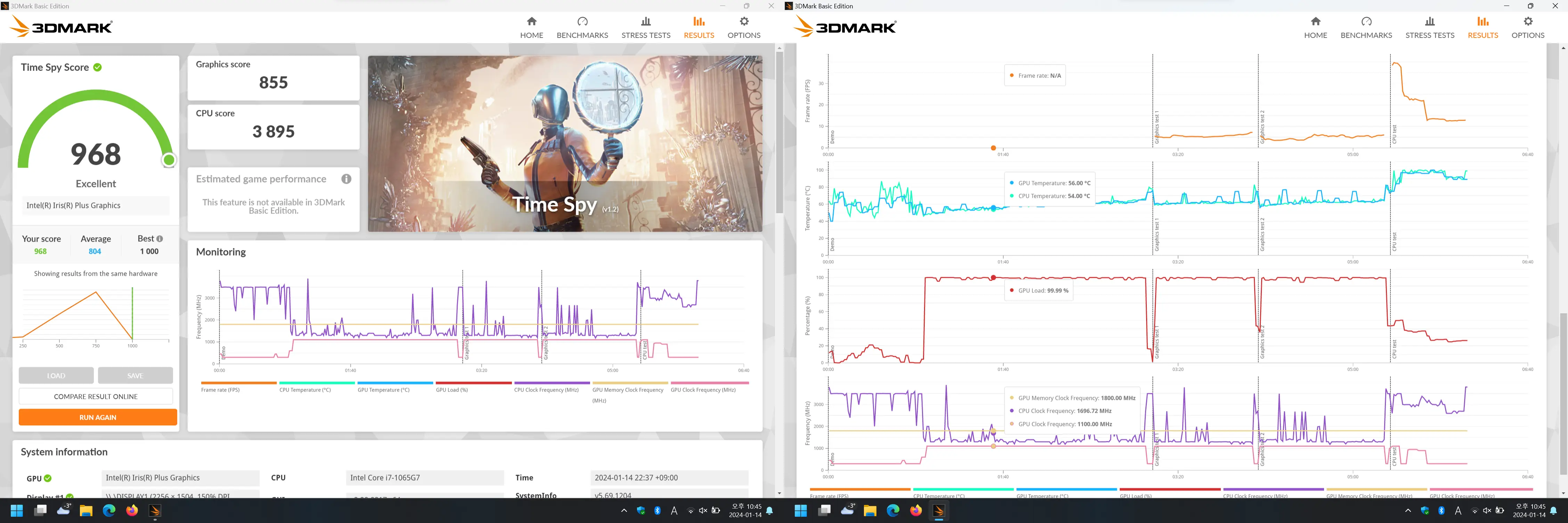Click info icon beside Estimated game performance

(x=346, y=179)
